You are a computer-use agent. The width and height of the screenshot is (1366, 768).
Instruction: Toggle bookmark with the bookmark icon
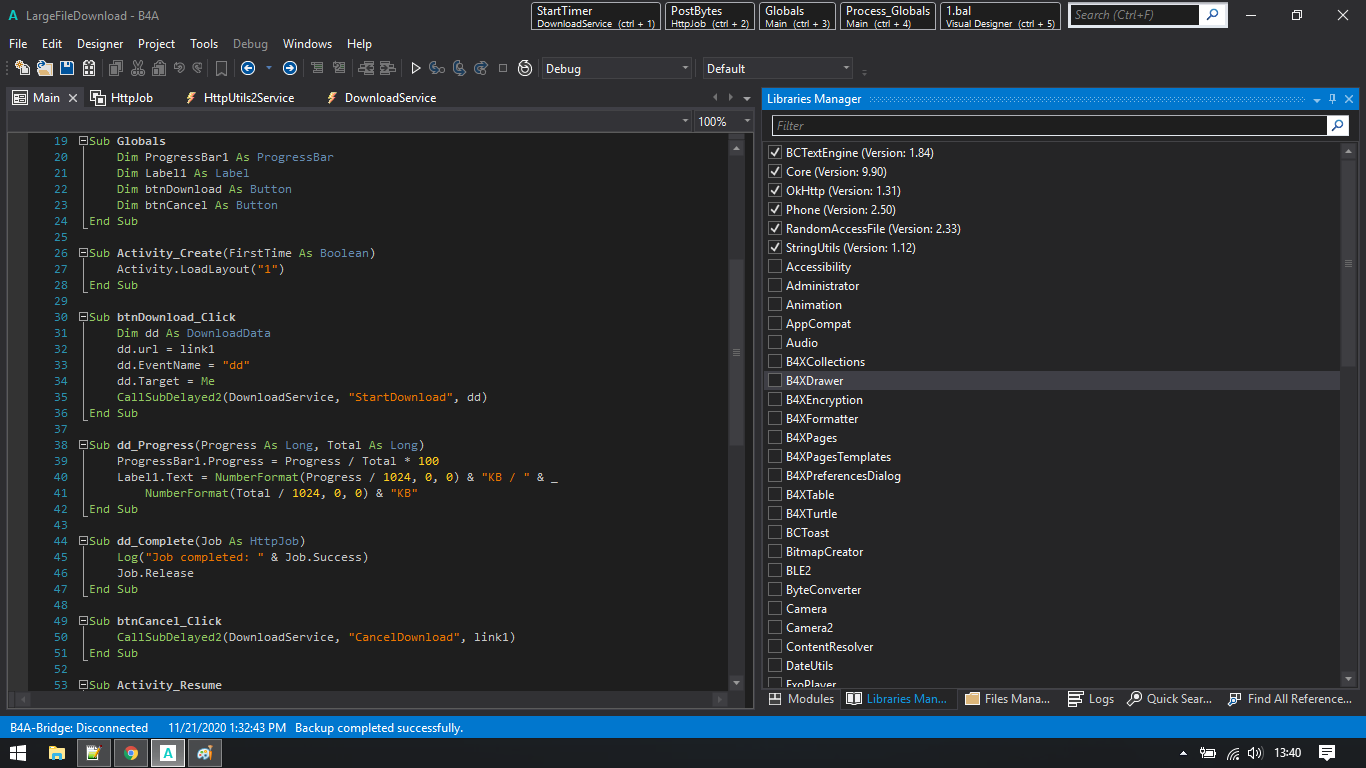coord(221,68)
